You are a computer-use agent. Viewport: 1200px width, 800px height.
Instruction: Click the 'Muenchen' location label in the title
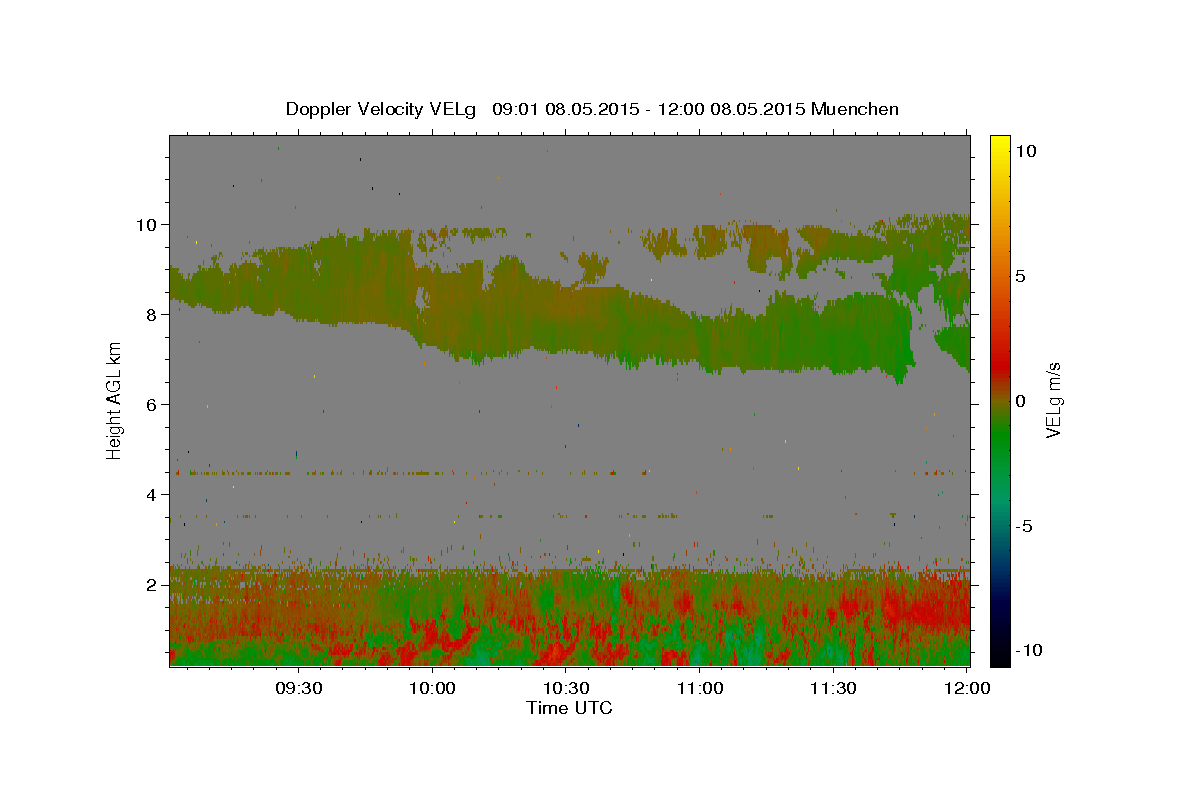click(x=855, y=109)
